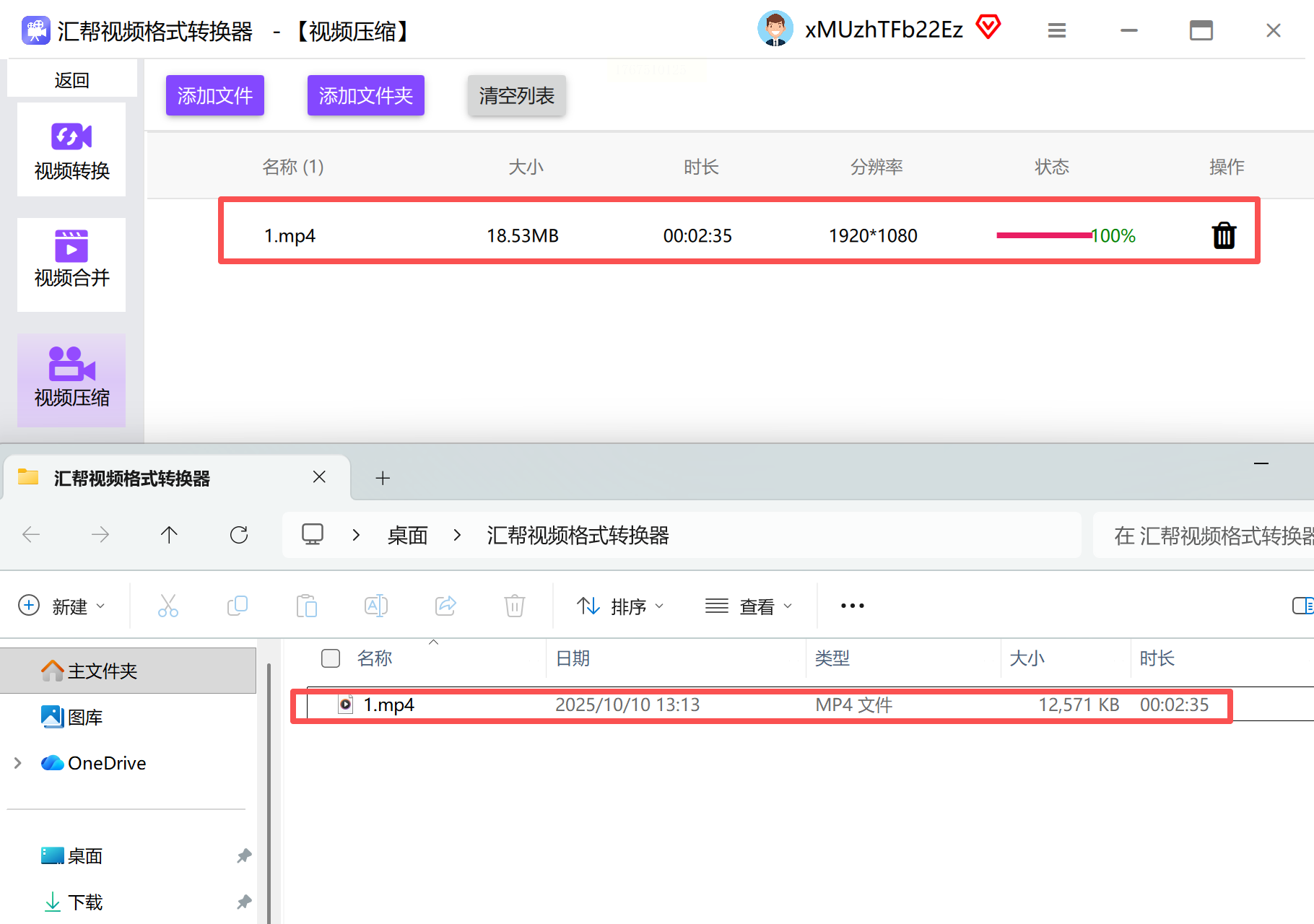Click the 1.mp4 compression progress bar

[1044, 235]
